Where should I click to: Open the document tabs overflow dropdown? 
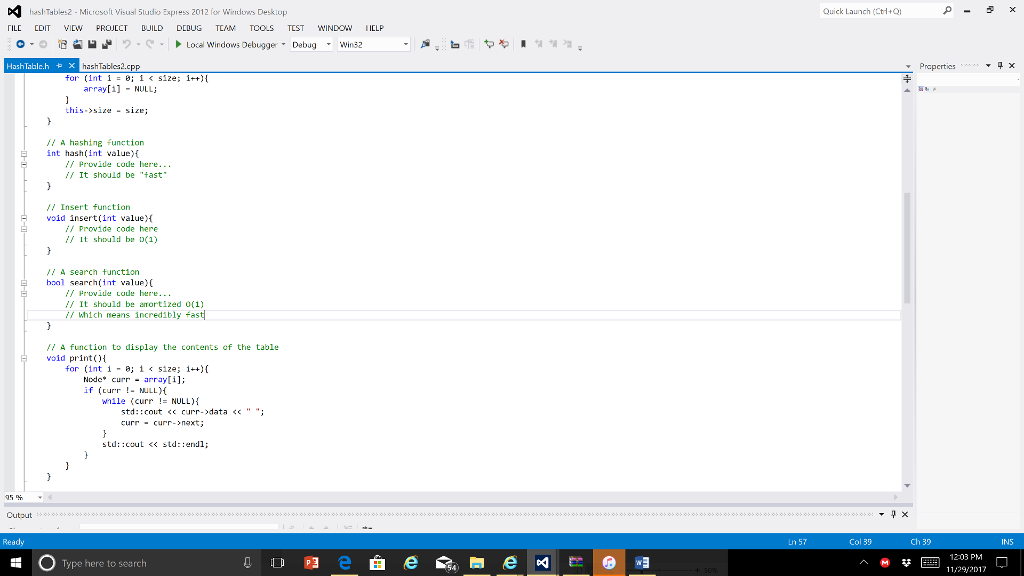908,67
